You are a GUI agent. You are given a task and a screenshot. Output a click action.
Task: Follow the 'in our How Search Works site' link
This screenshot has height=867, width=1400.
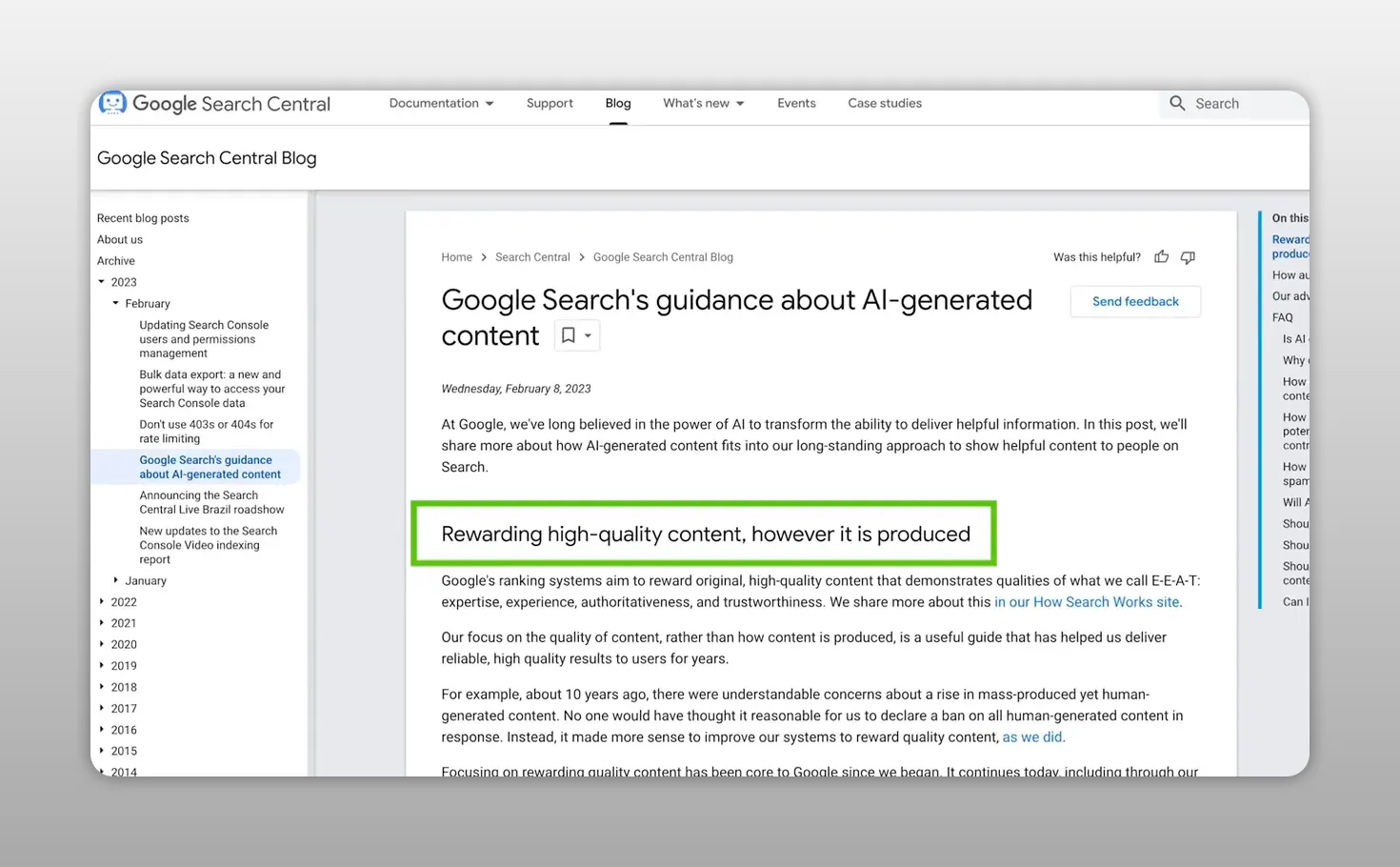pos(1087,602)
